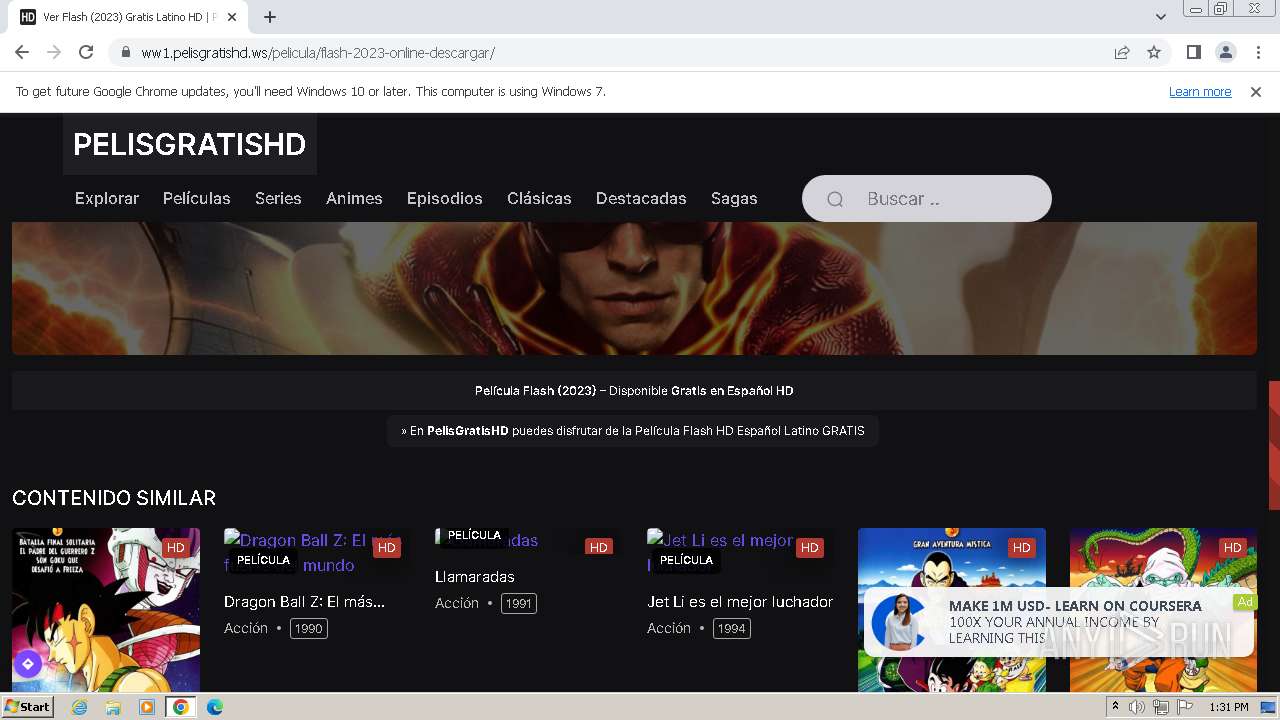Open the Explorar menu
This screenshot has height=720, width=1280.
[107, 198]
